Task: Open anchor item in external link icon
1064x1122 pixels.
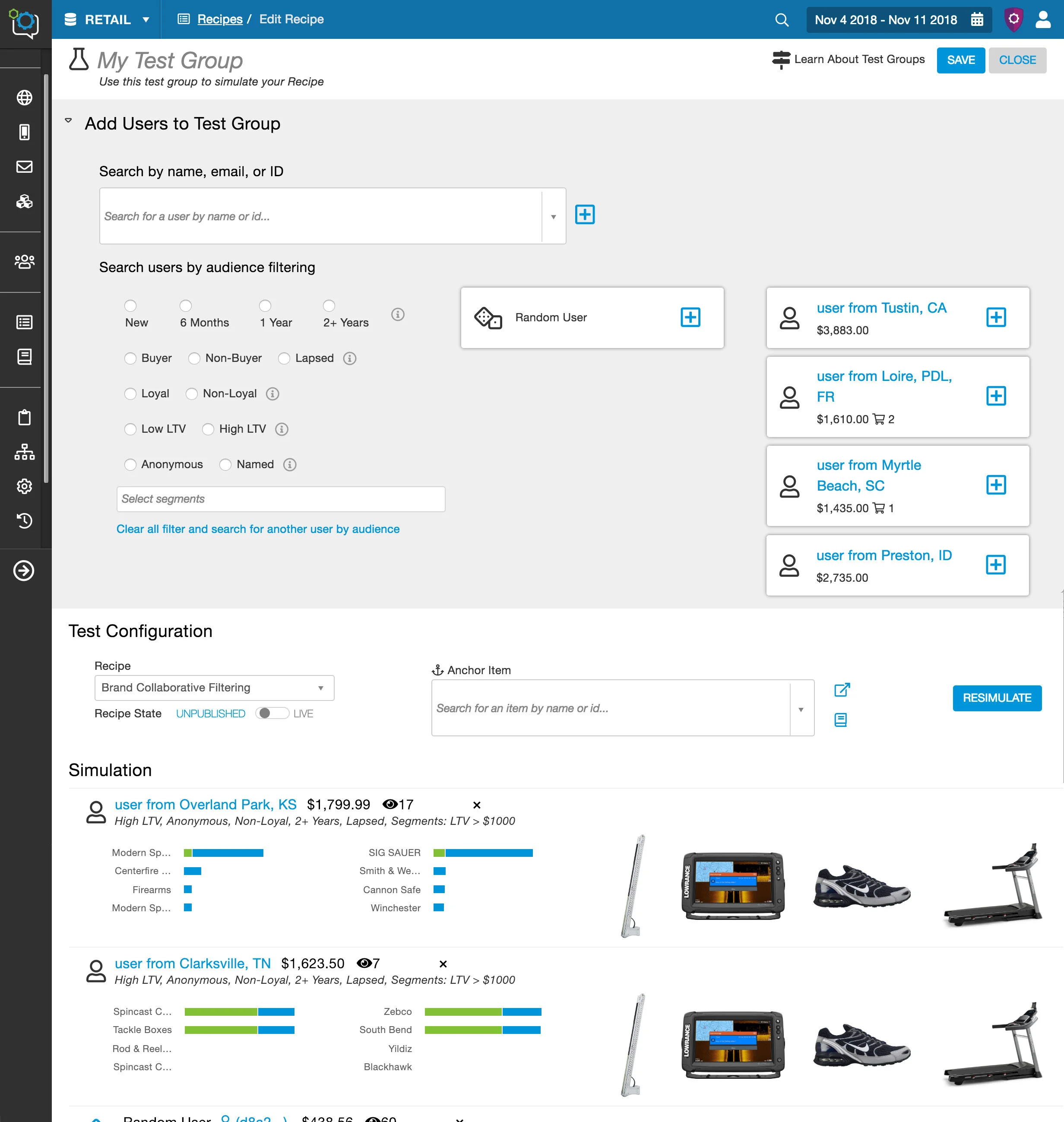Action: 842,690
